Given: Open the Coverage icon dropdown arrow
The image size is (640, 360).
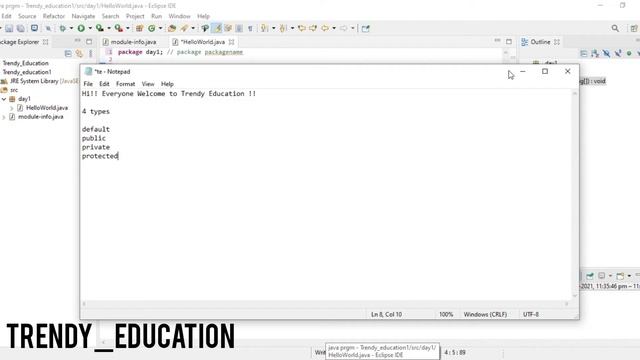Looking at the screenshot, I should click(109, 28).
